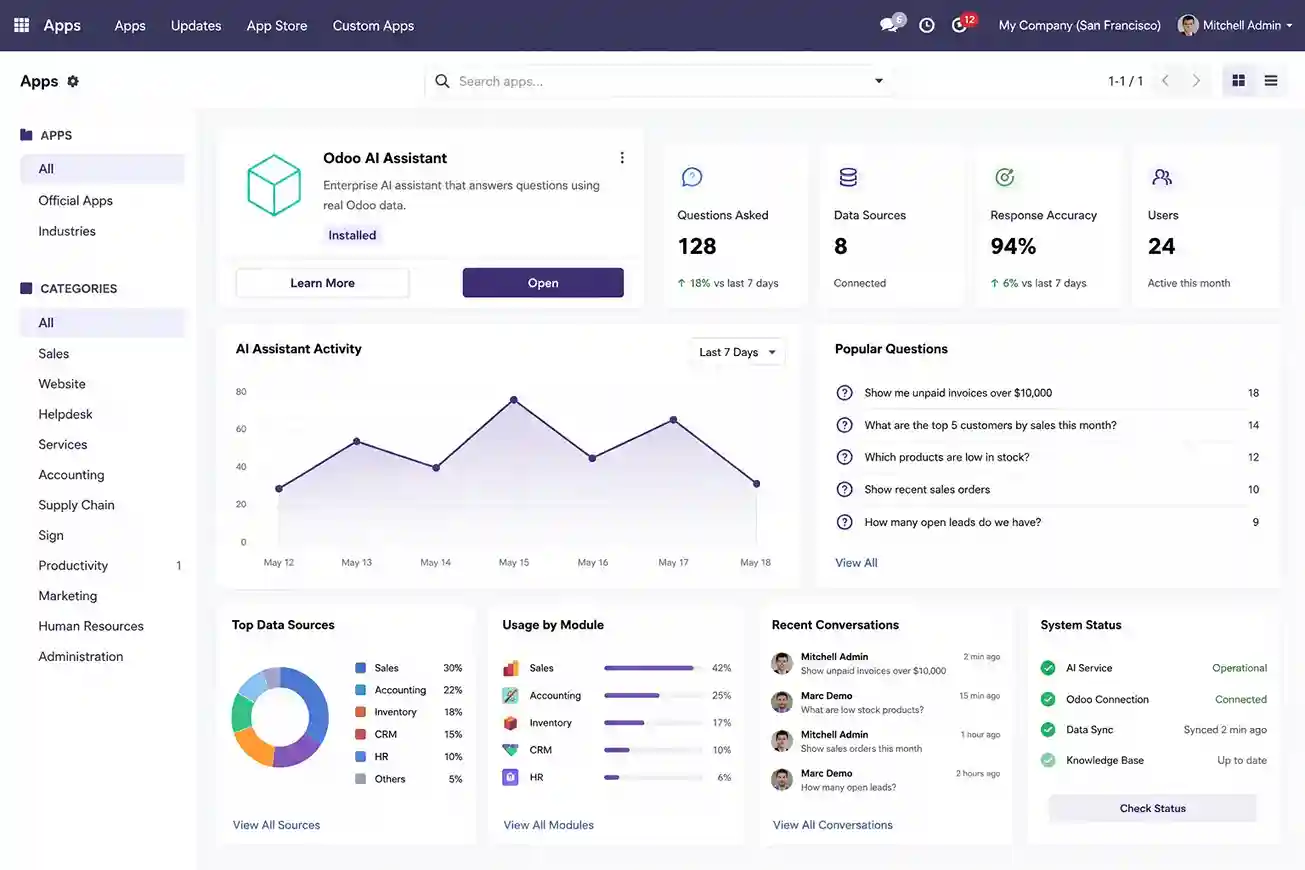The width and height of the screenshot is (1305, 870).
Task: Click the Odoo Connection green check icon
Action: coord(1048,699)
